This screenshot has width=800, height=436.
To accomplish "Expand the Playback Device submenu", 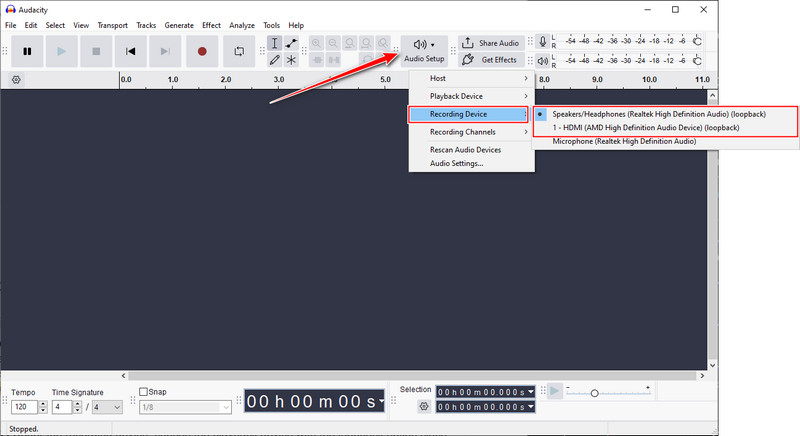I will pos(471,96).
